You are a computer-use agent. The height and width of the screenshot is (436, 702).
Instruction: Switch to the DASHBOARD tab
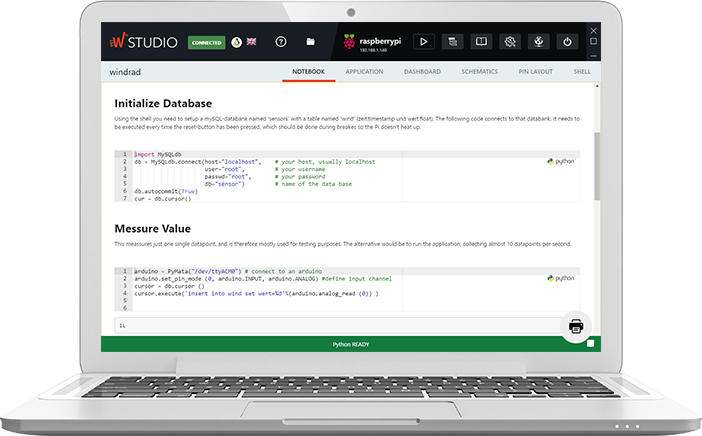point(422,72)
